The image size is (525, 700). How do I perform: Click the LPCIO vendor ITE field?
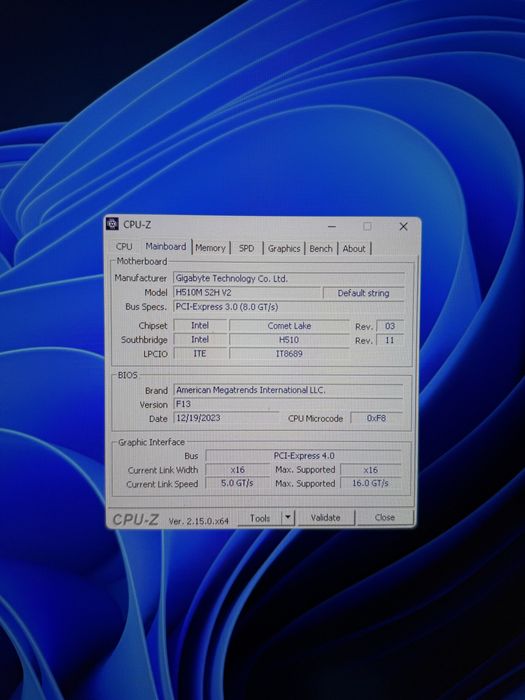[200, 354]
